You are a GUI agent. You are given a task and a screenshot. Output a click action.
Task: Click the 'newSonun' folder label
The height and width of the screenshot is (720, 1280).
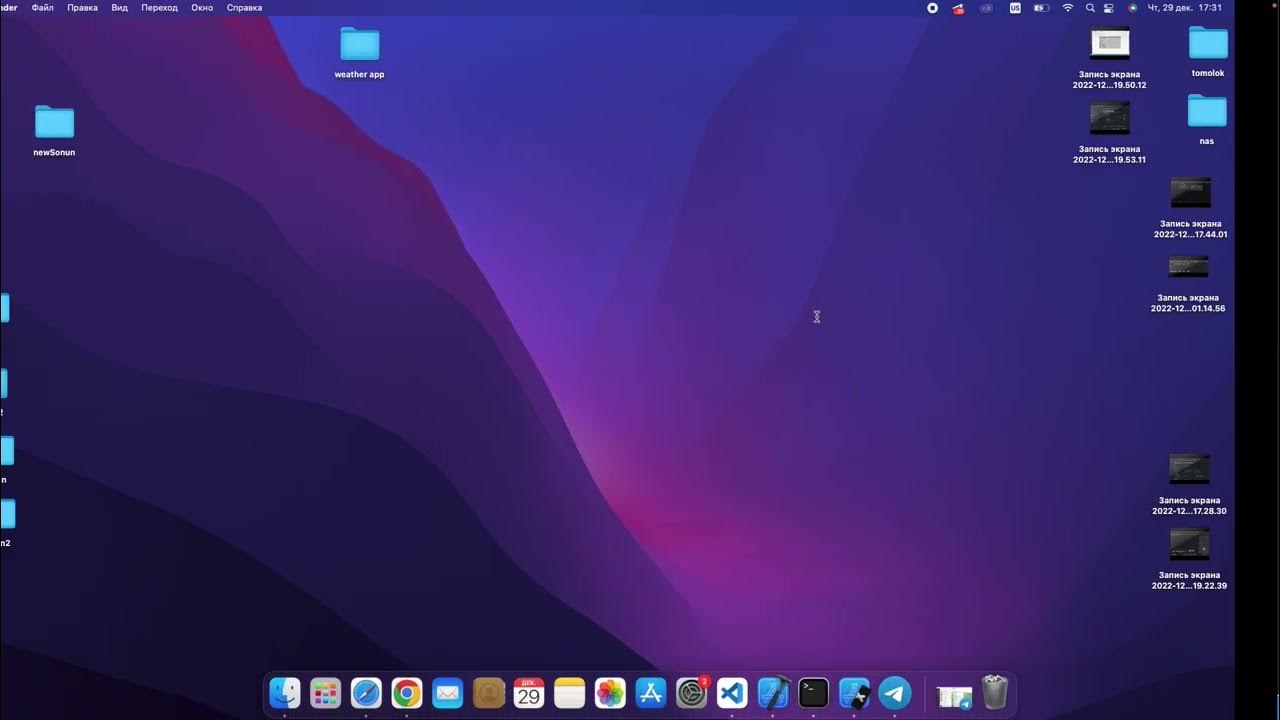[x=54, y=153]
